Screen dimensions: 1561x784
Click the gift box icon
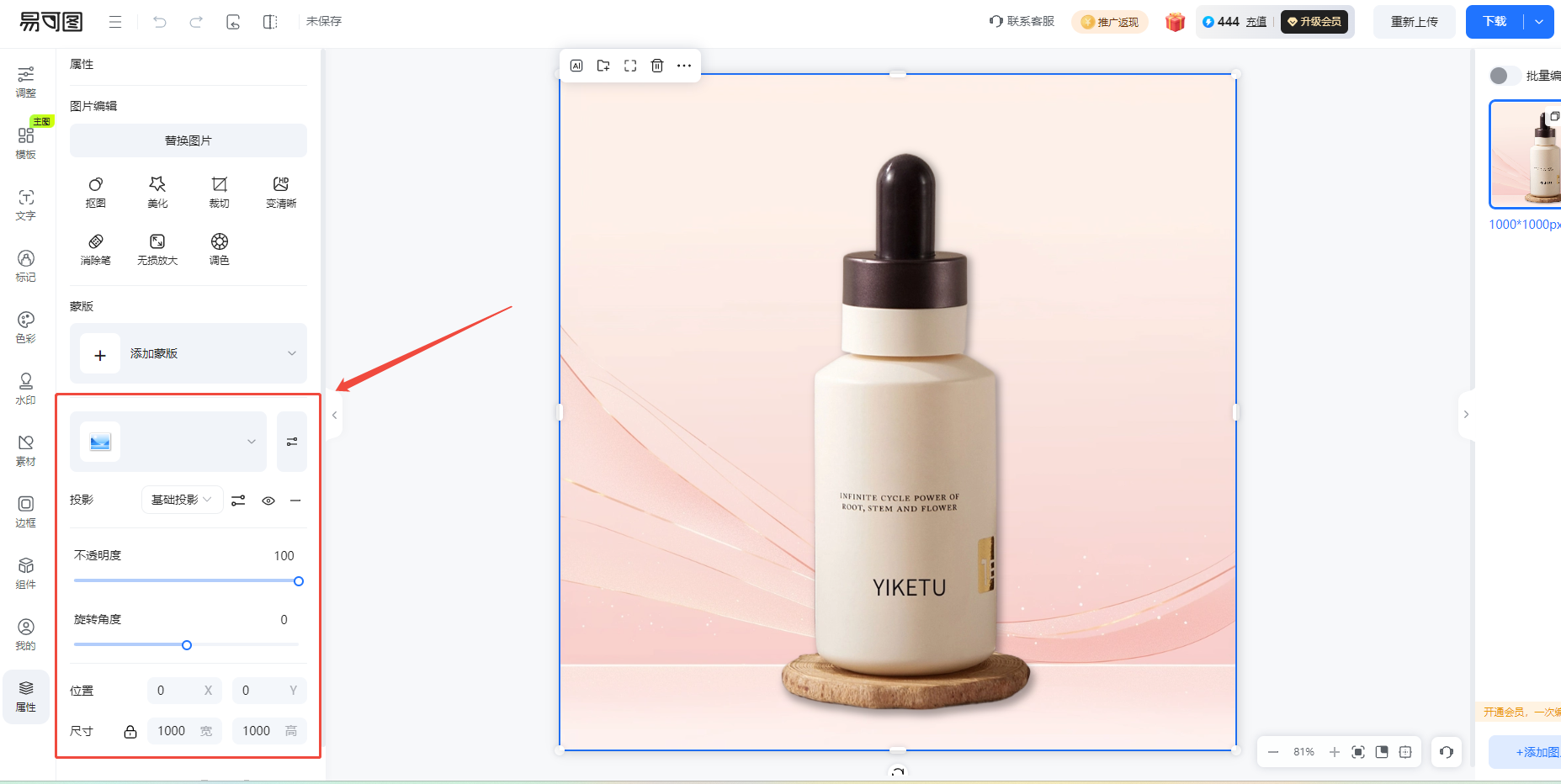coord(1176,22)
